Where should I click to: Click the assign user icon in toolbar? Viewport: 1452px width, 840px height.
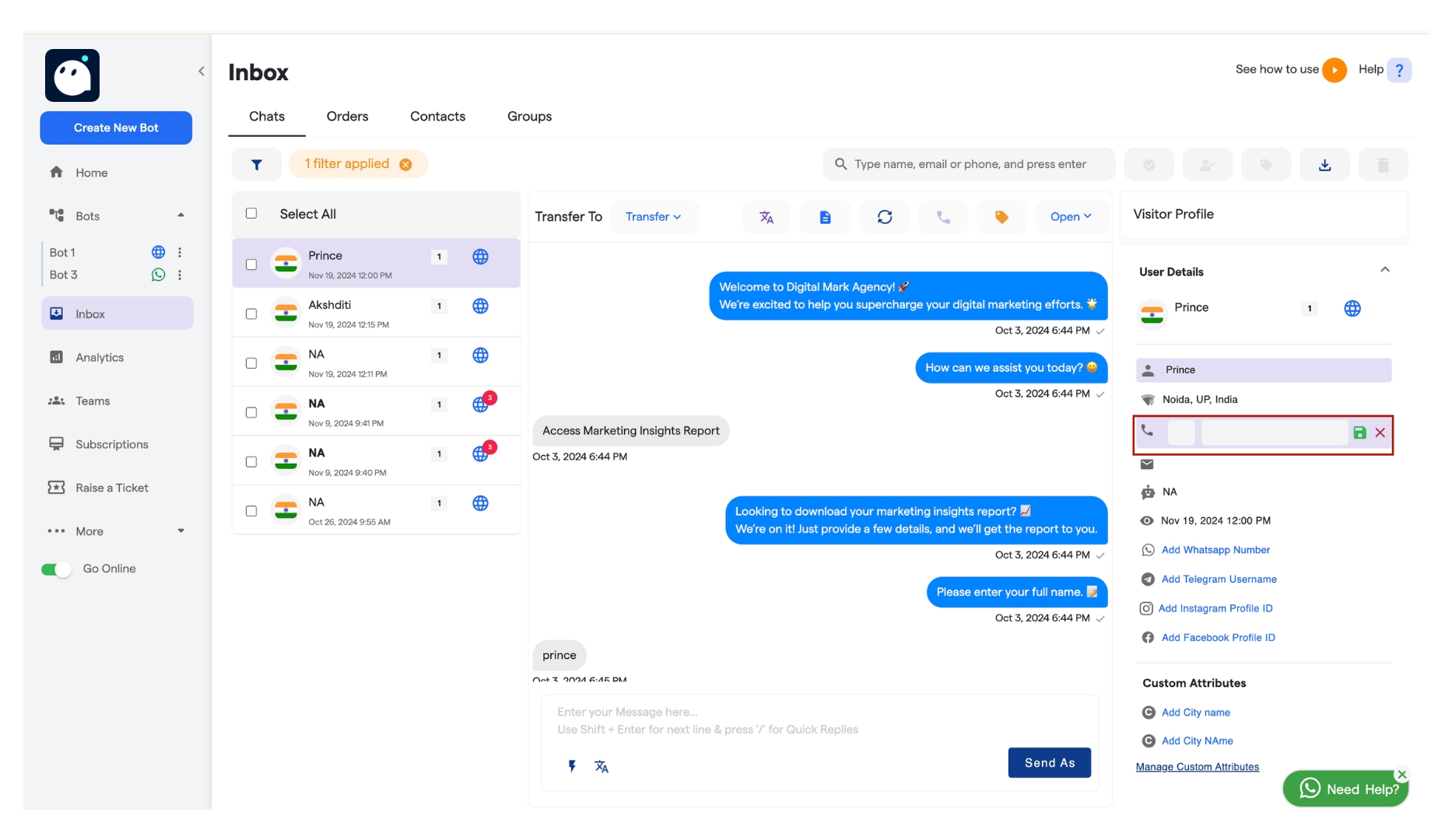[x=1208, y=164]
